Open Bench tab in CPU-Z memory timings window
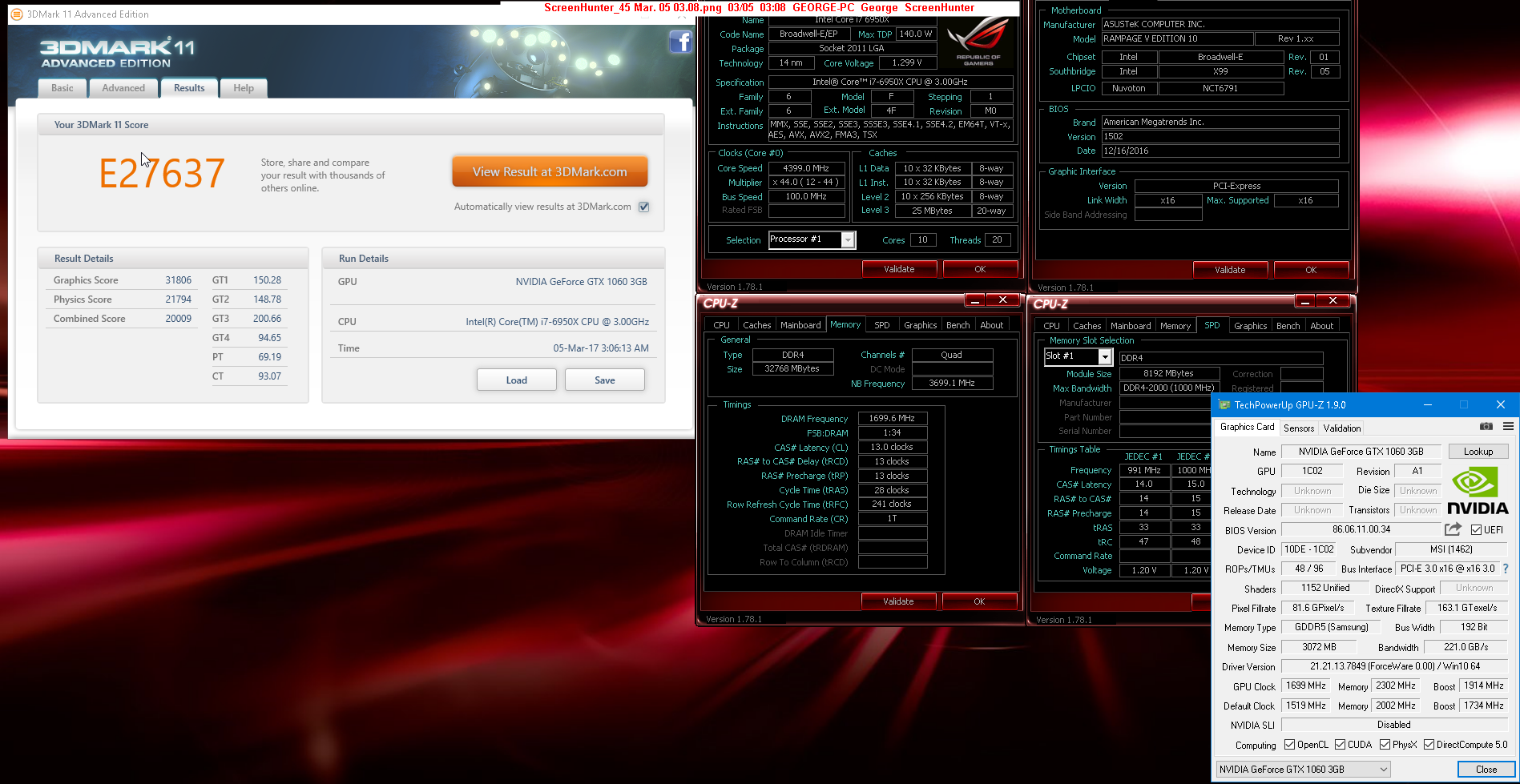1520x784 pixels. (958, 325)
